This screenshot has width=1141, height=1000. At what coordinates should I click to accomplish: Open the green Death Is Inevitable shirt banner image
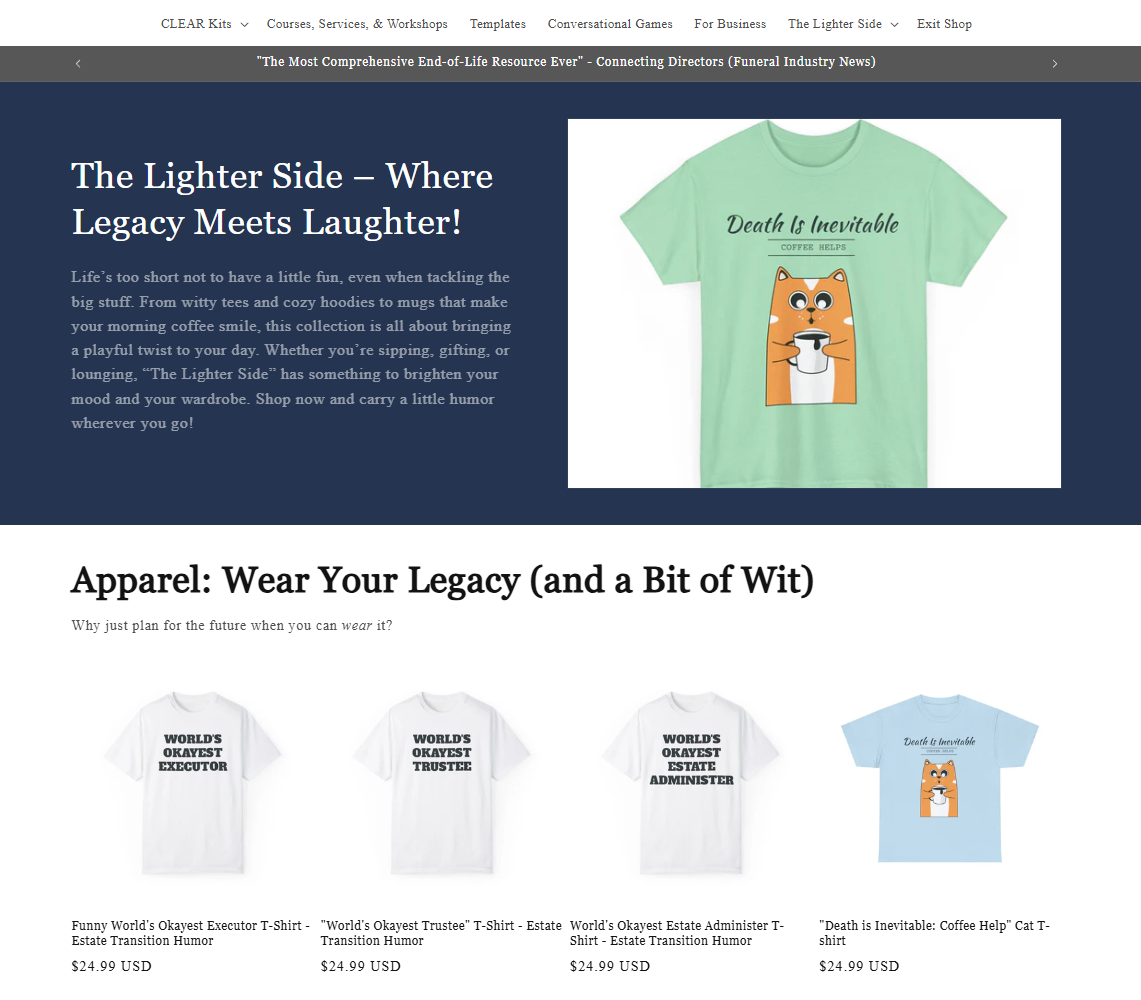click(x=814, y=303)
